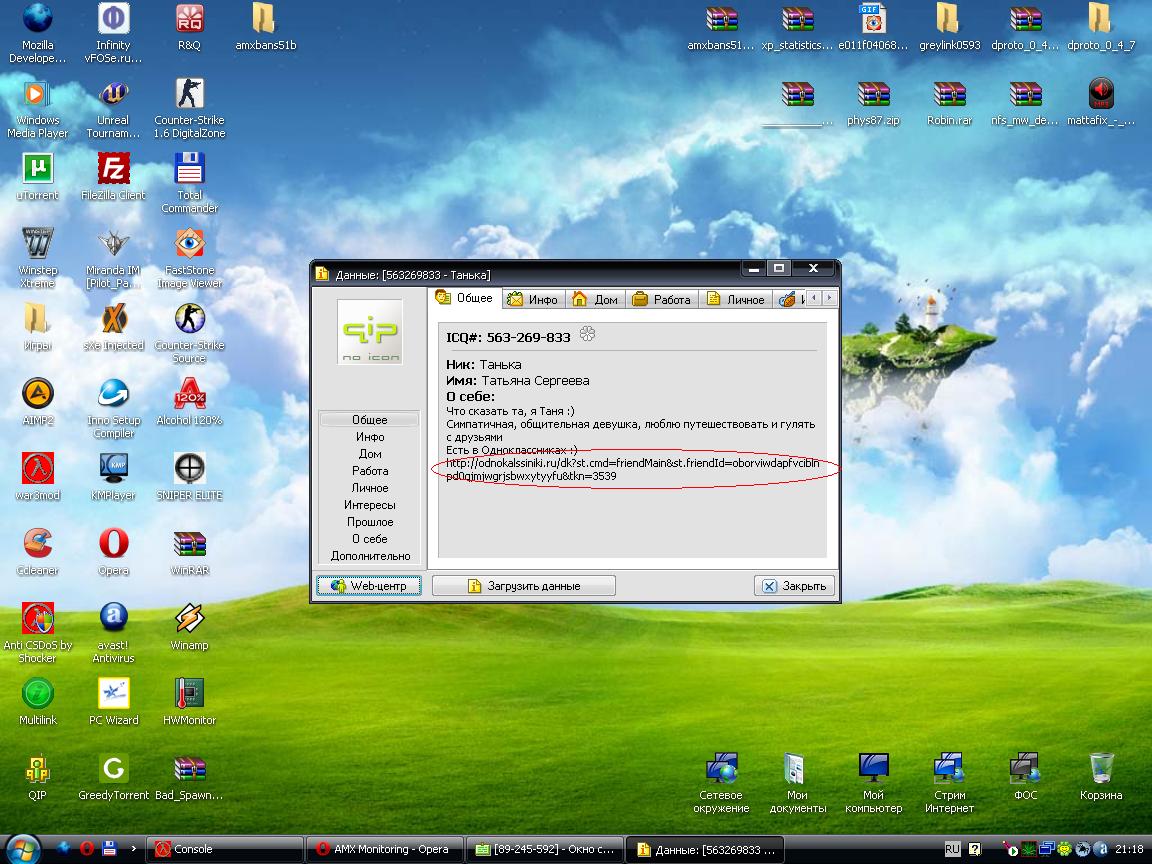The height and width of the screenshot is (864, 1152).
Task: Click the flower status icon next to ICQ number
Action: (588, 335)
